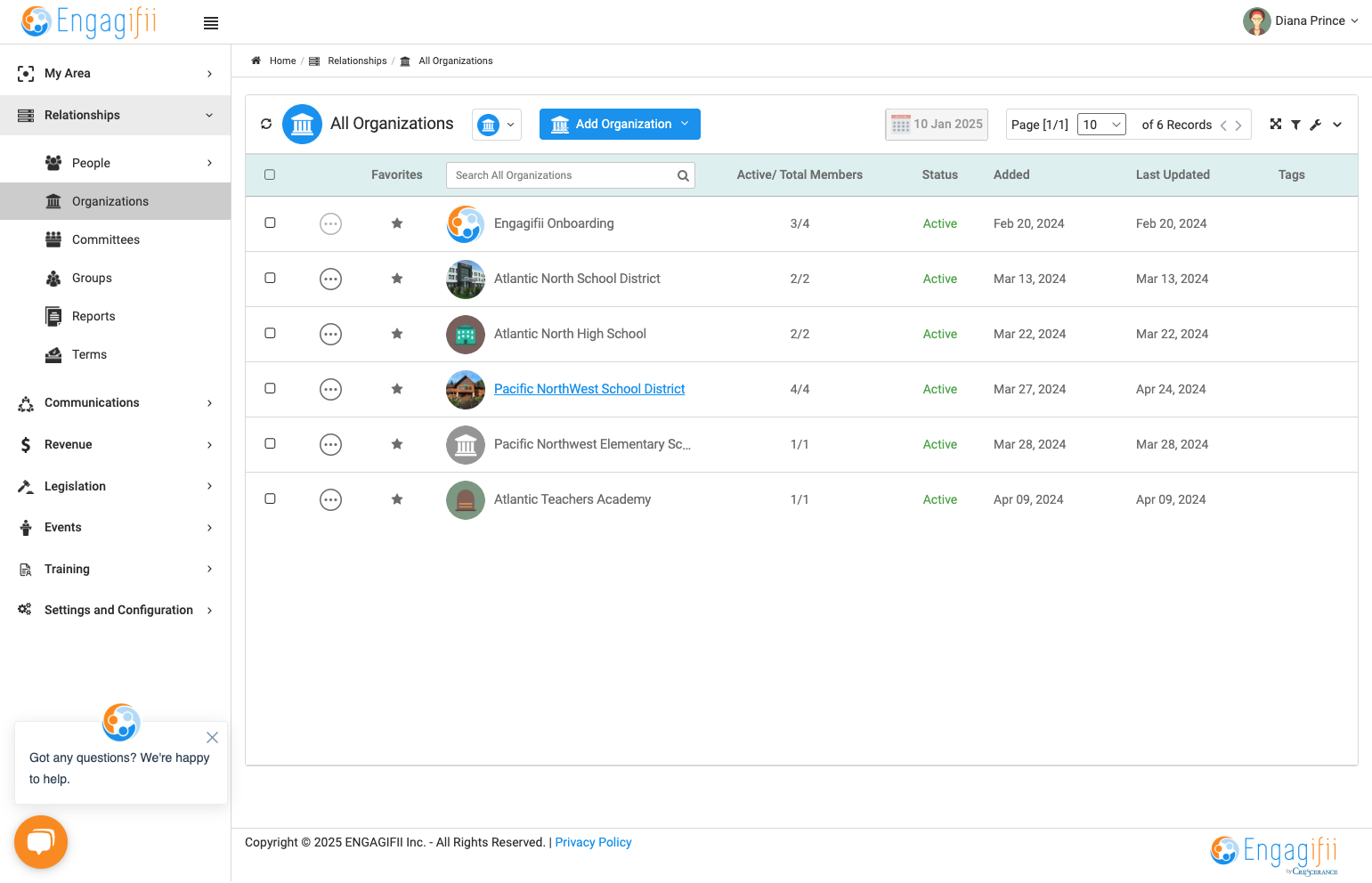Image resolution: width=1372 pixels, height=883 pixels.
Task: Open the organization view type dropdown
Action: pyautogui.click(x=497, y=125)
